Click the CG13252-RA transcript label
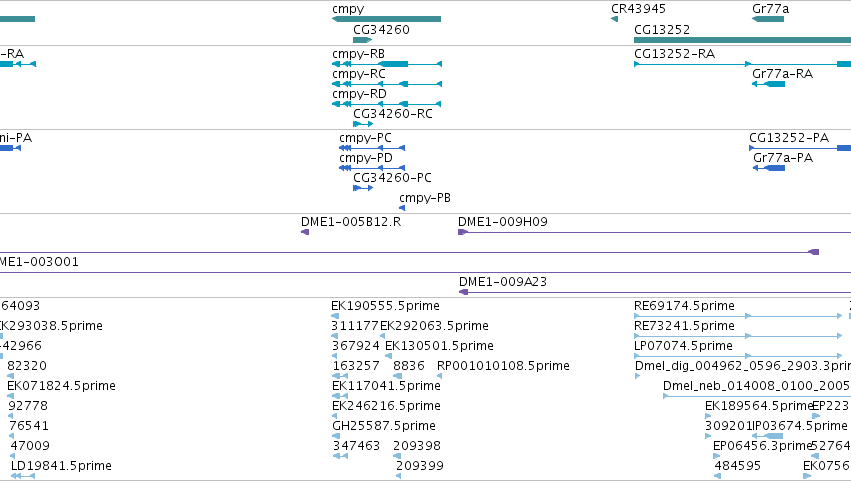This screenshot has width=851, height=481. (674, 53)
